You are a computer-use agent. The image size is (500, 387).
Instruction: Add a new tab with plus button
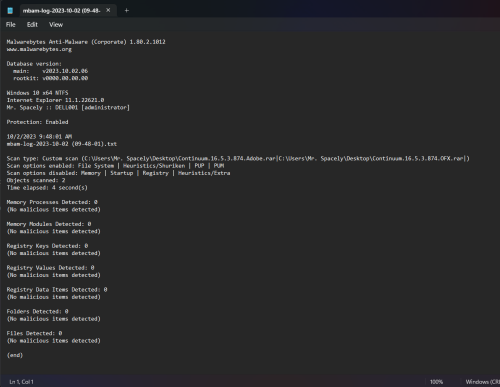(x=126, y=11)
